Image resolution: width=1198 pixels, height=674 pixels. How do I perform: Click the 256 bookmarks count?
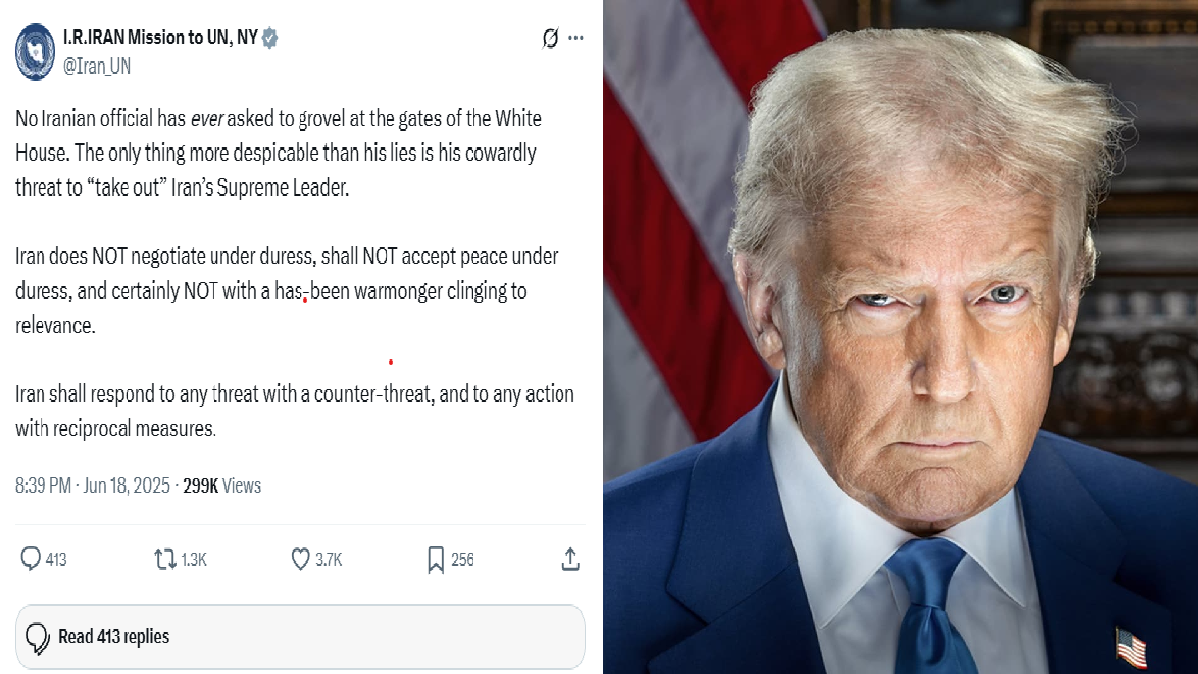tap(462, 560)
